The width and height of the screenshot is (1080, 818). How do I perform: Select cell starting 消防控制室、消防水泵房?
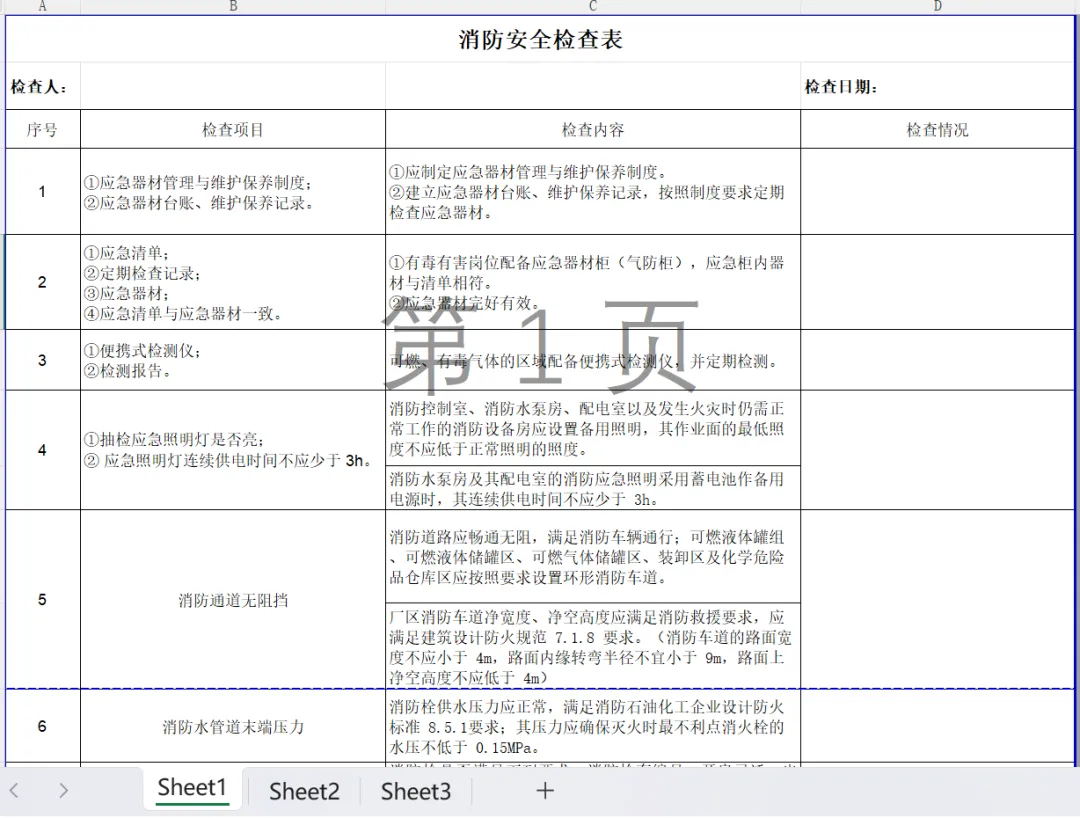593,428
